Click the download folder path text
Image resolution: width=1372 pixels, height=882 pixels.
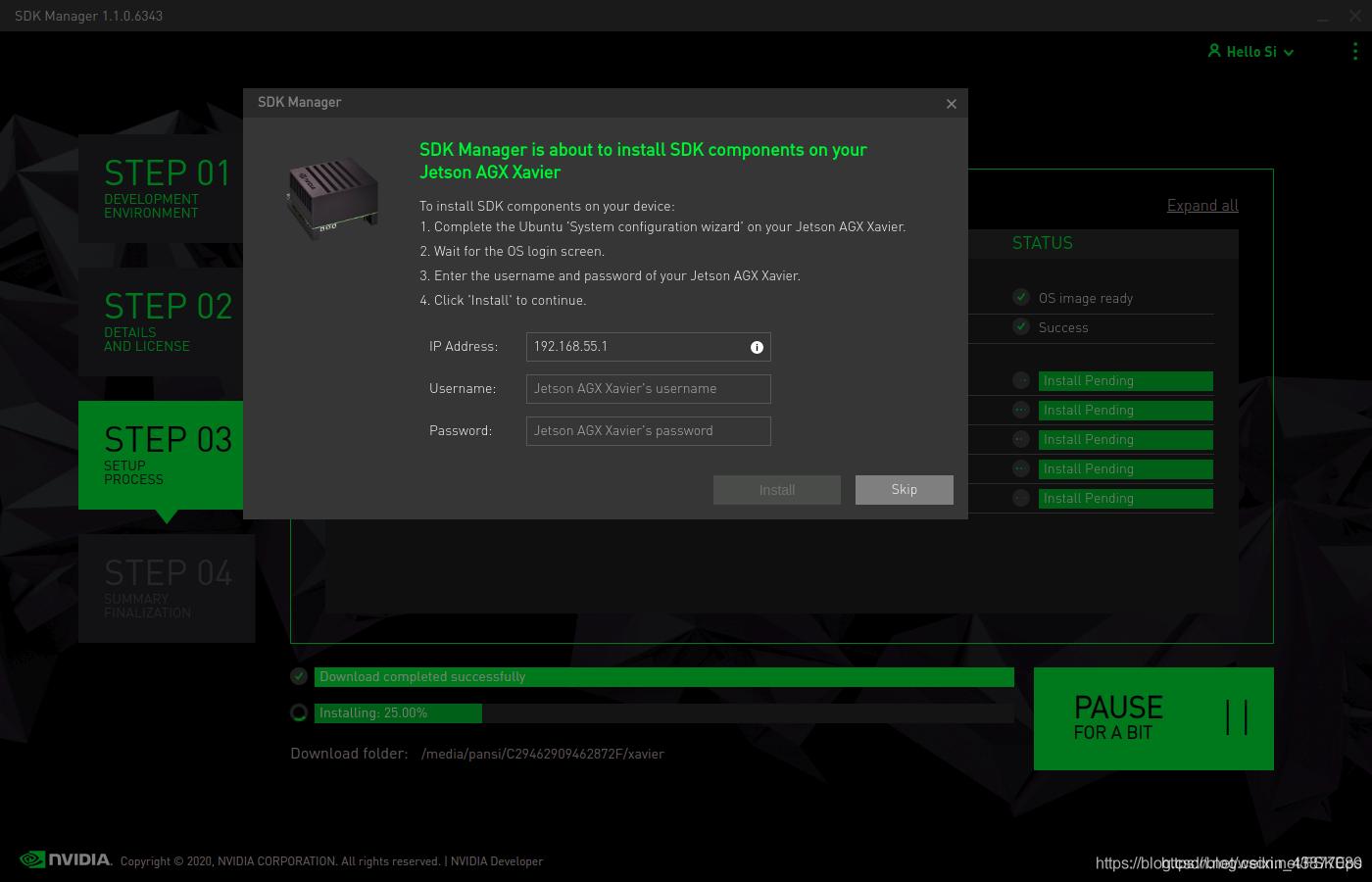pyautogui.click(x=543, y=755)
